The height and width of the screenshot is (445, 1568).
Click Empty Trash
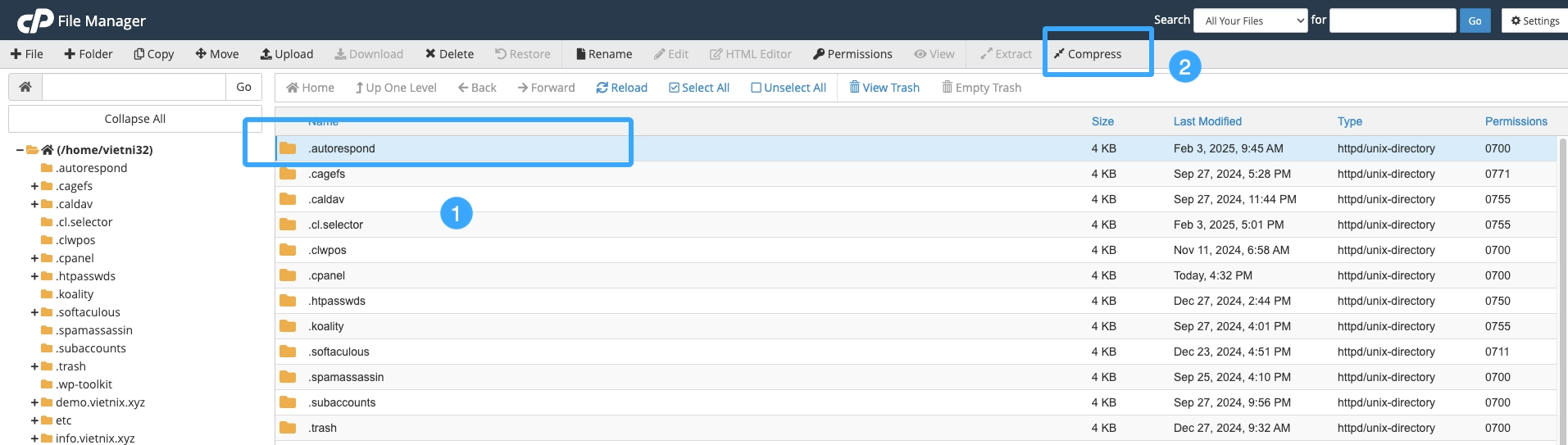(982, 88)
